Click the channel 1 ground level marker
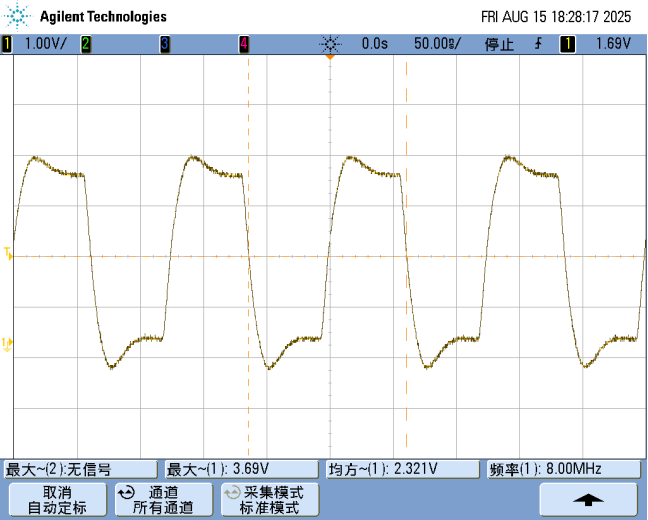Screen dimensions: 648x520 click(8, 343)
